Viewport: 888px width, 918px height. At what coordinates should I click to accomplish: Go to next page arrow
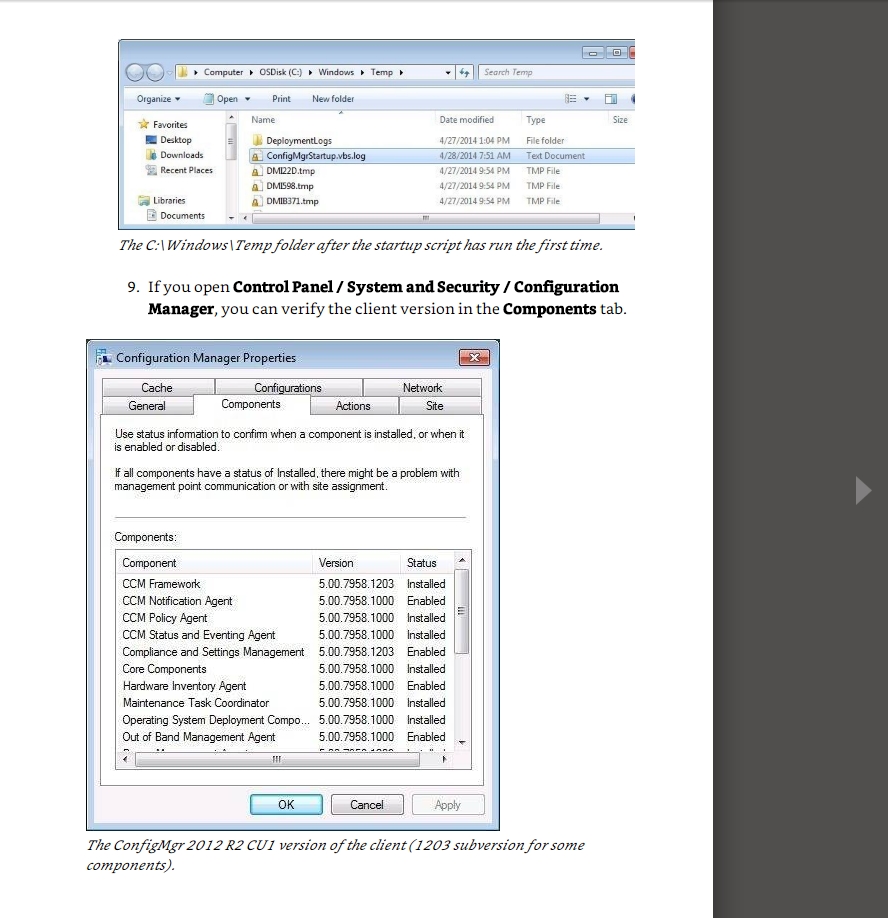click(863, 490)
